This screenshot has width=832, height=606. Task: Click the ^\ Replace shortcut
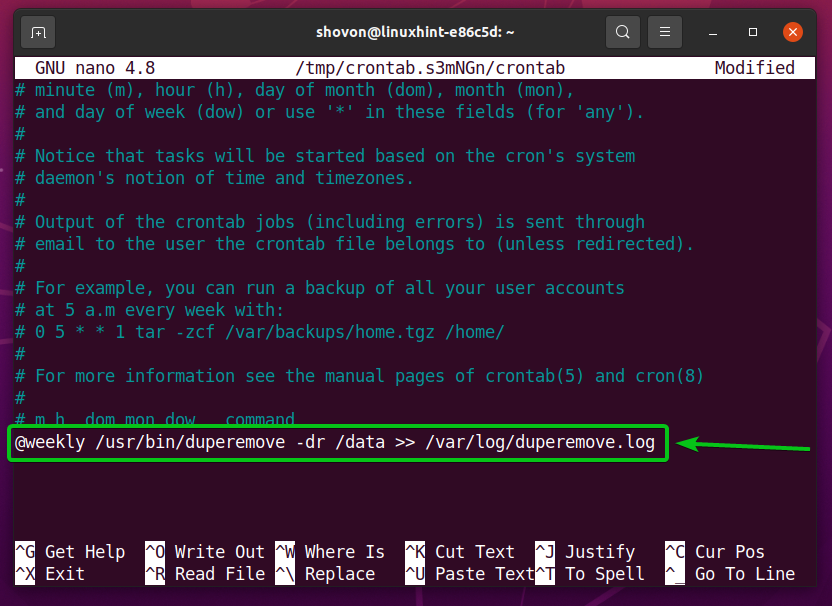tap(325, 574)
